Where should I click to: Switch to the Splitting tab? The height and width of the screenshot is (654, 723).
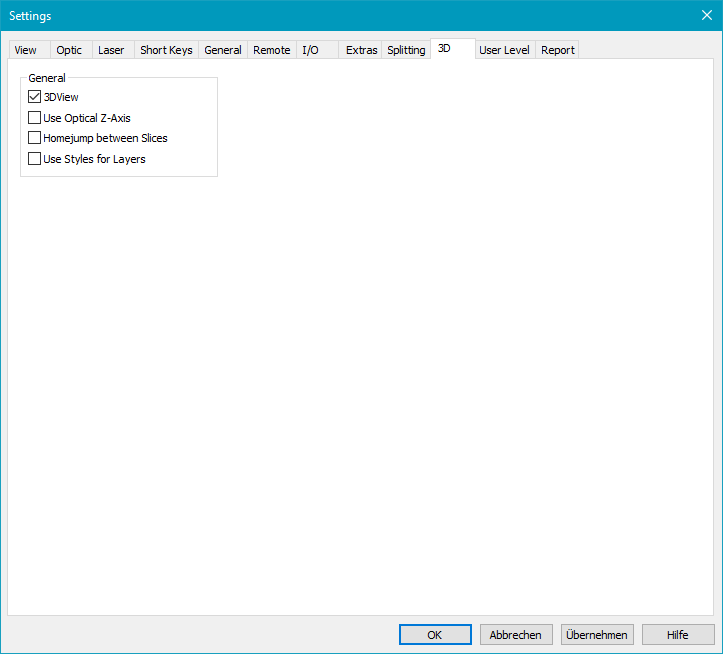click(406, 50)
